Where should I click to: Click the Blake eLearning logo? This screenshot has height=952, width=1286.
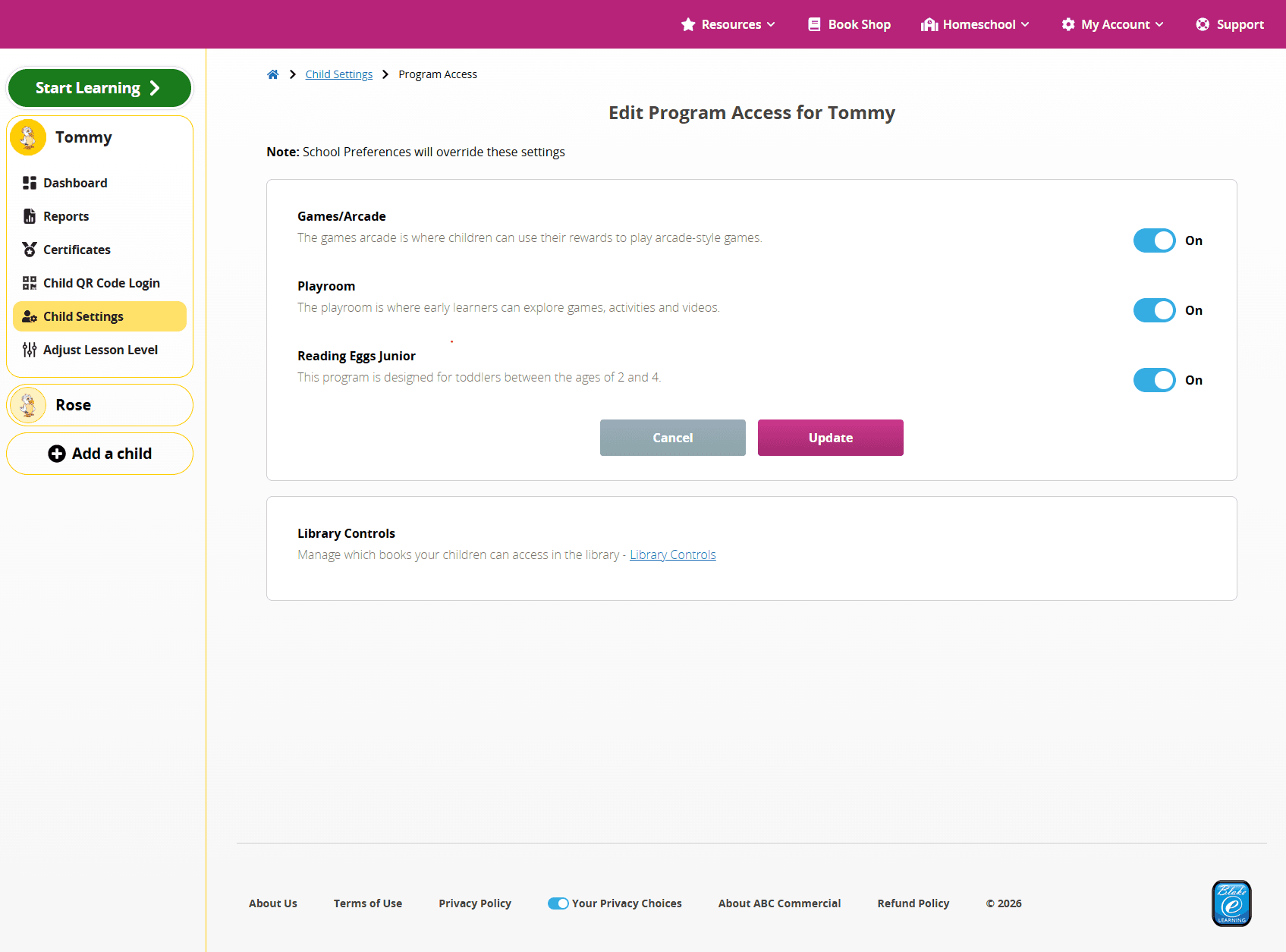[x=1231, y=903]
